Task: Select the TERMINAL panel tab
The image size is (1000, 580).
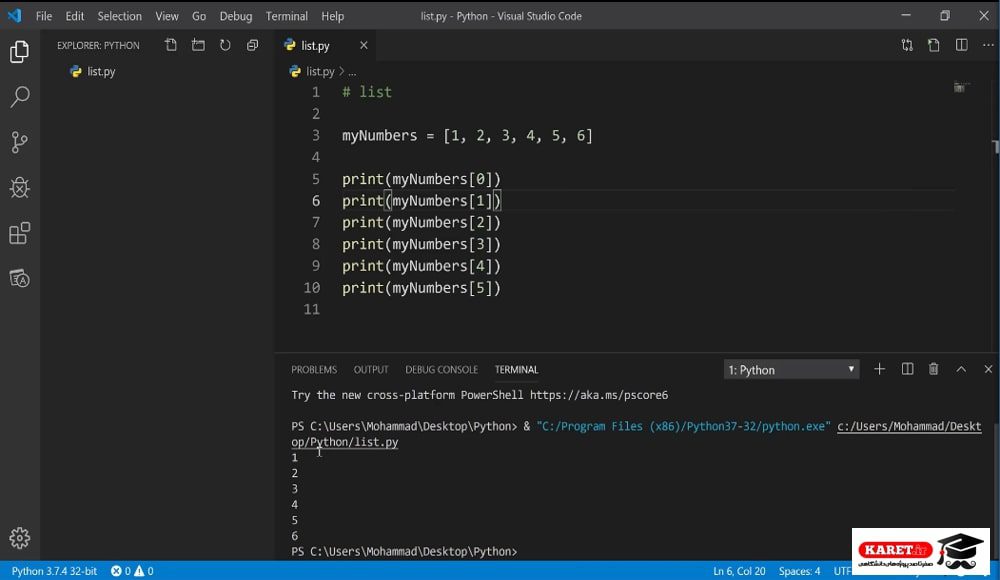Action: (x=517, y=369)
